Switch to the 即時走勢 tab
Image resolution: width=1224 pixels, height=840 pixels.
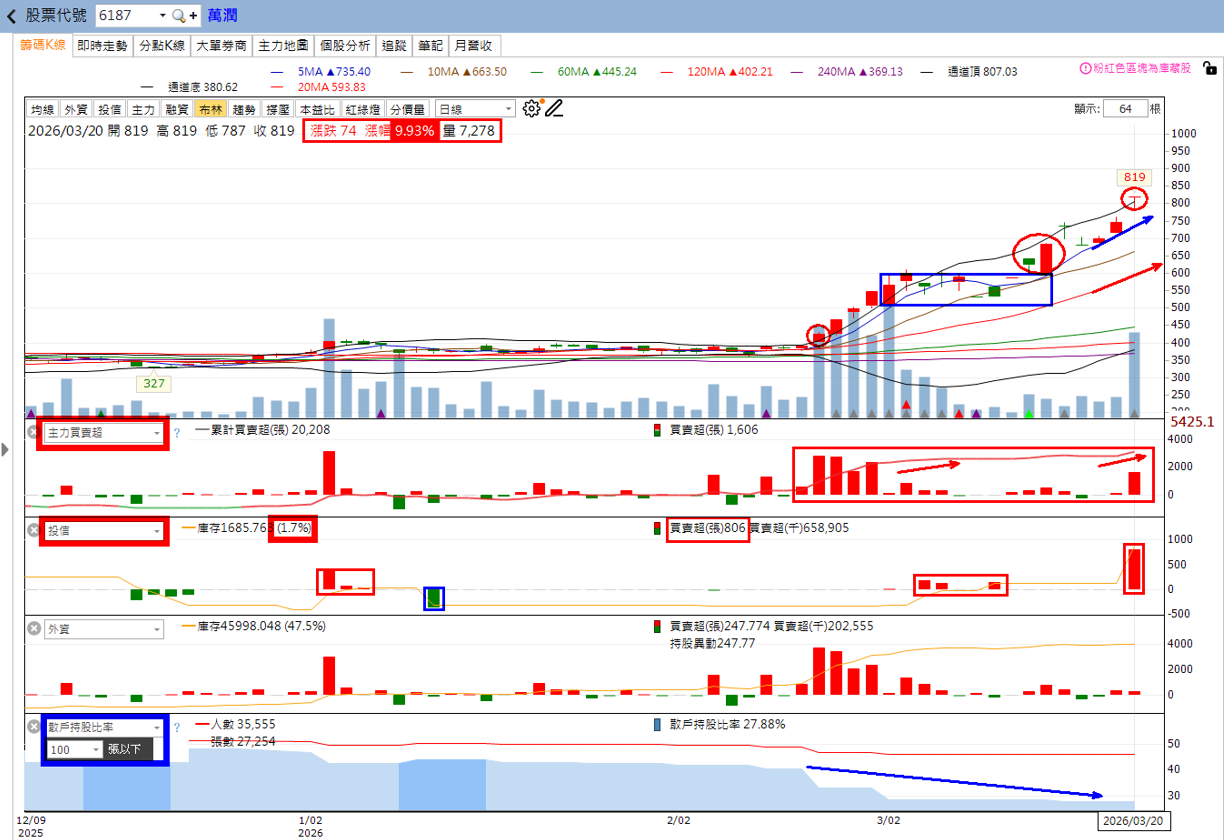pyautogui.click(x=102, y=45)
